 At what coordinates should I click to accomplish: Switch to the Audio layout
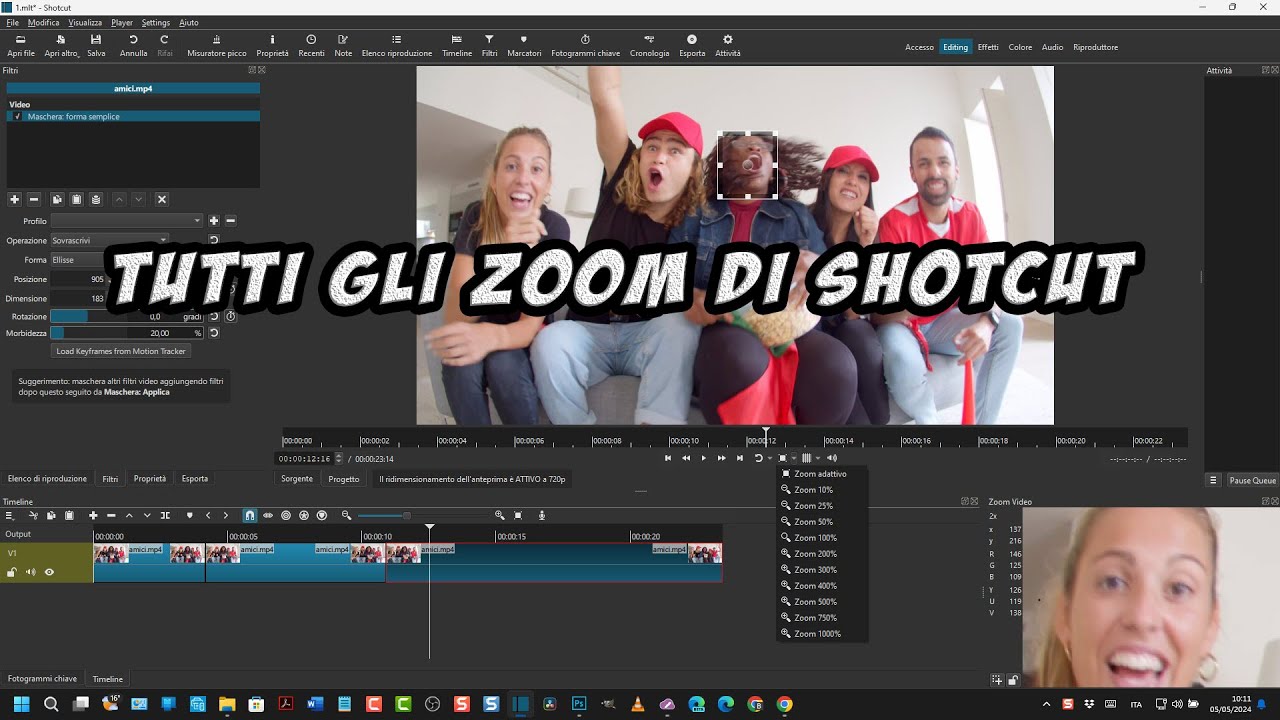coord(1052,47)
